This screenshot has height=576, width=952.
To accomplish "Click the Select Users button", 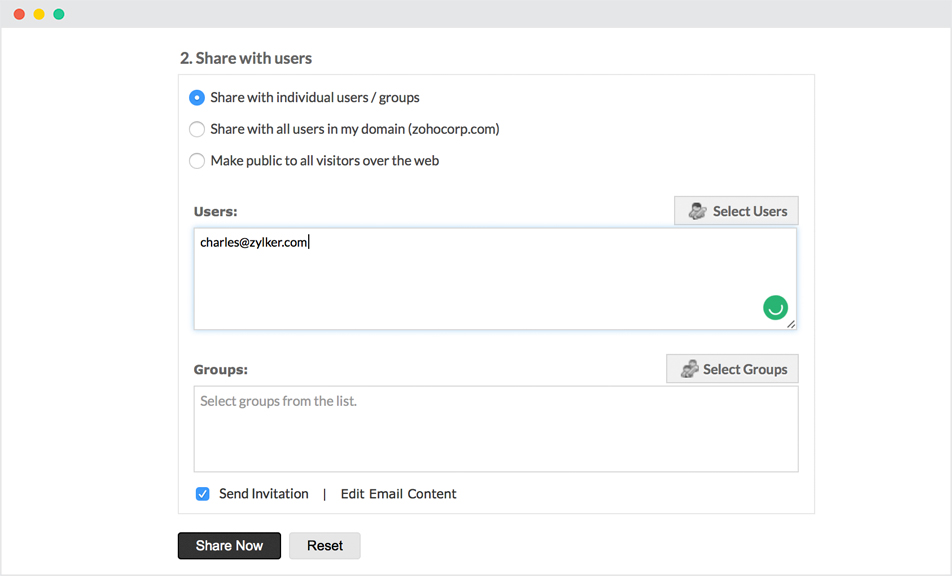I will [736, 211].
